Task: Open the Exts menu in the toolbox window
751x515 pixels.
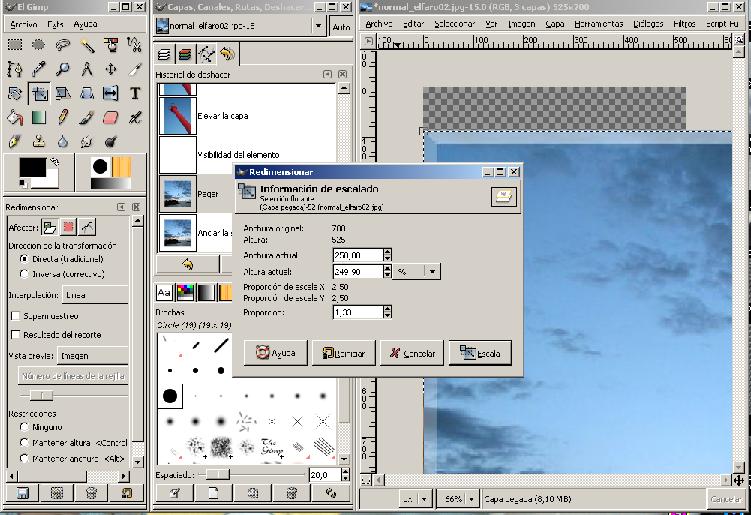Action: click(55, 24)
